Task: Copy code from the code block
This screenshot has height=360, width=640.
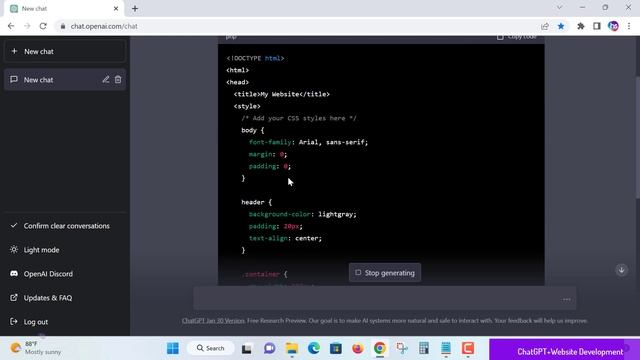Action: click(516, 37)
